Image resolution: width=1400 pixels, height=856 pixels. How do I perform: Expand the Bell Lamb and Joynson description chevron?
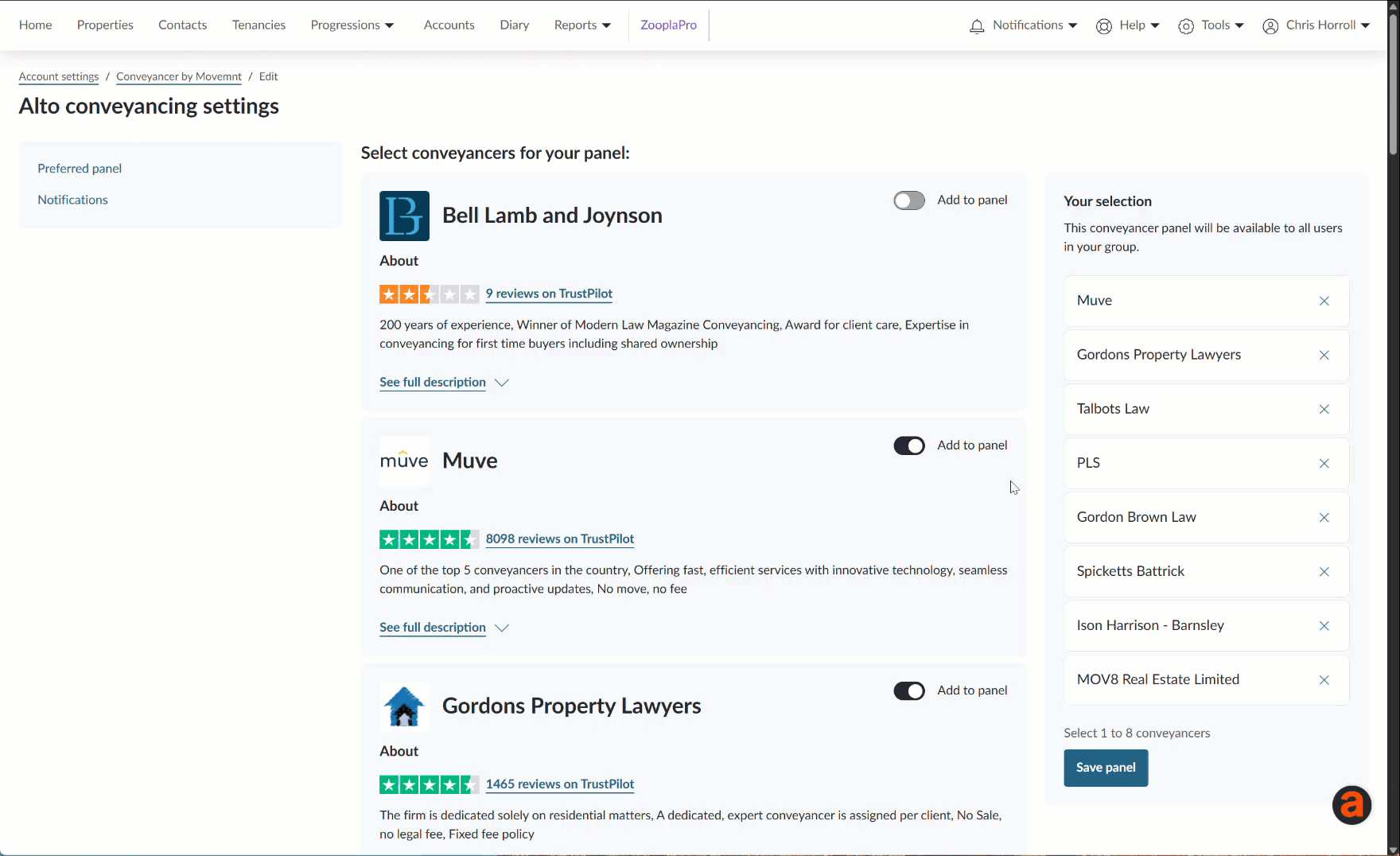501,383
